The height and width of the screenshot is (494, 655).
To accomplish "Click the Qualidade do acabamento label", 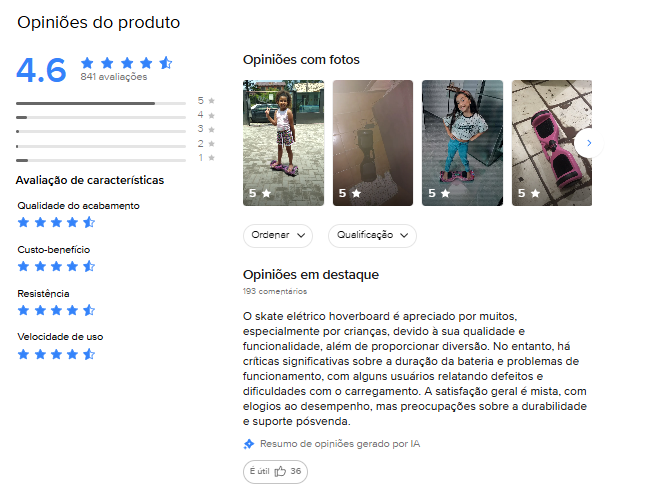I will pyautogui.click(x=78, y=206).
